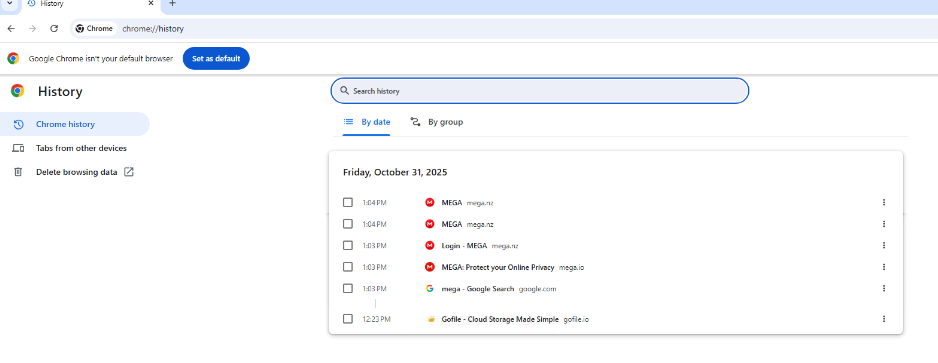This screenshot has height=363, width=938.
Task: Open Chrome history in sidebar
Action: coord(74,124)
